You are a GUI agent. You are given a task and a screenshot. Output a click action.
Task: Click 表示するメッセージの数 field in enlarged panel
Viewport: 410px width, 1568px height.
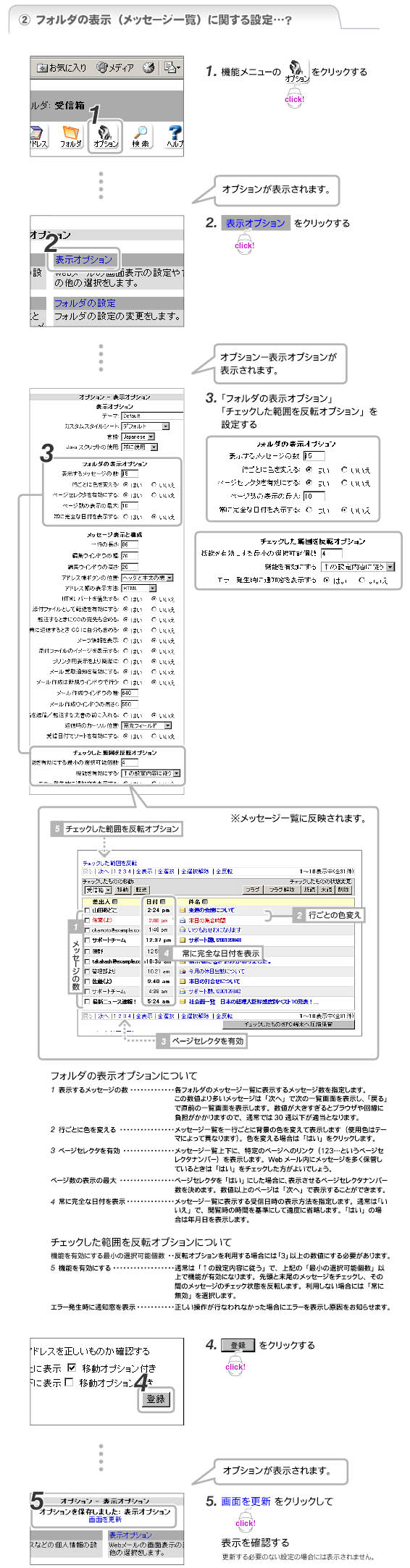coord(314,456)
